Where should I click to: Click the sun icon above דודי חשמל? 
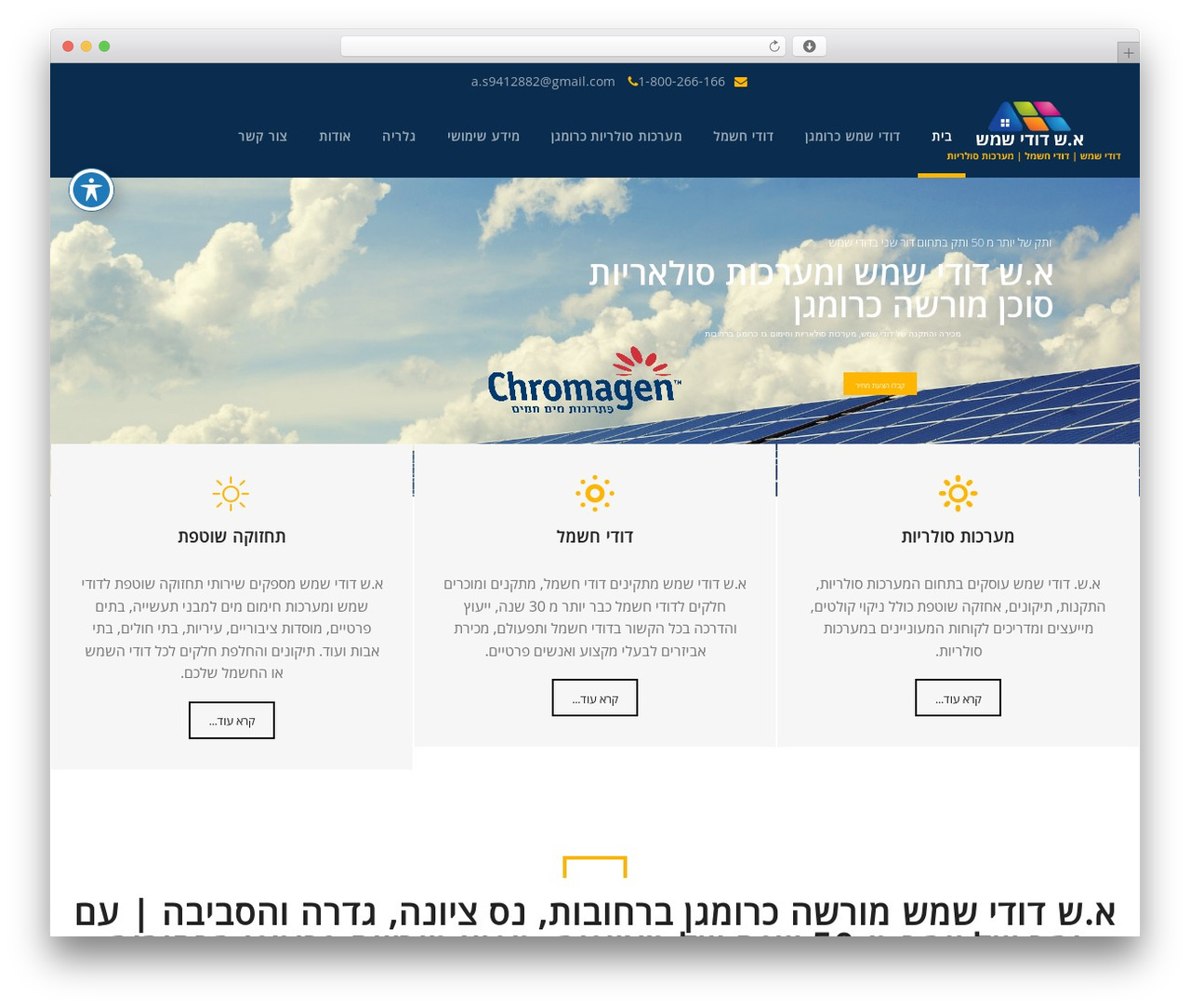click(595, 494)
